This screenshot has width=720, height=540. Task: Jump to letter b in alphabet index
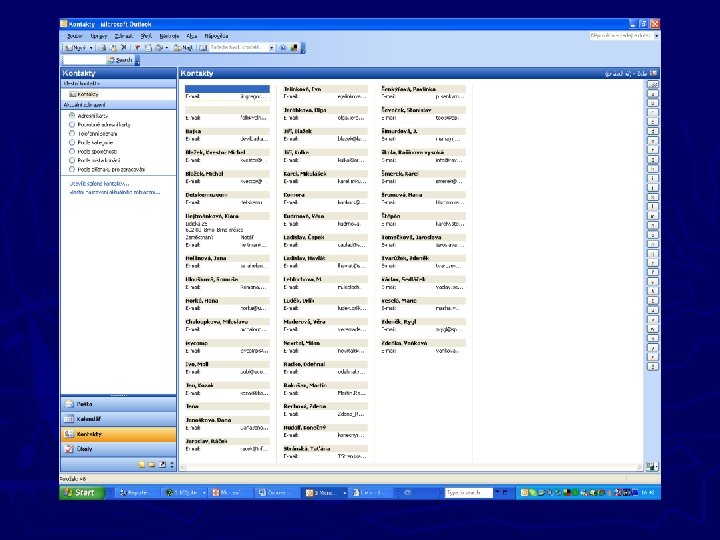(652, 103)
